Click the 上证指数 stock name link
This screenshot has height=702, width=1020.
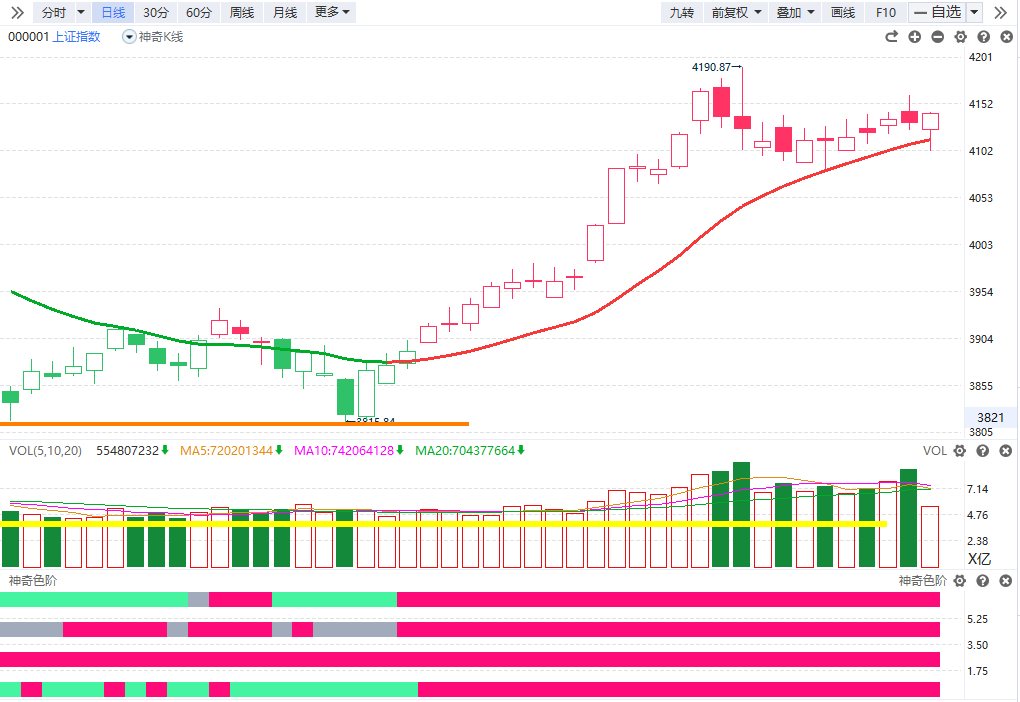point(76,37)
